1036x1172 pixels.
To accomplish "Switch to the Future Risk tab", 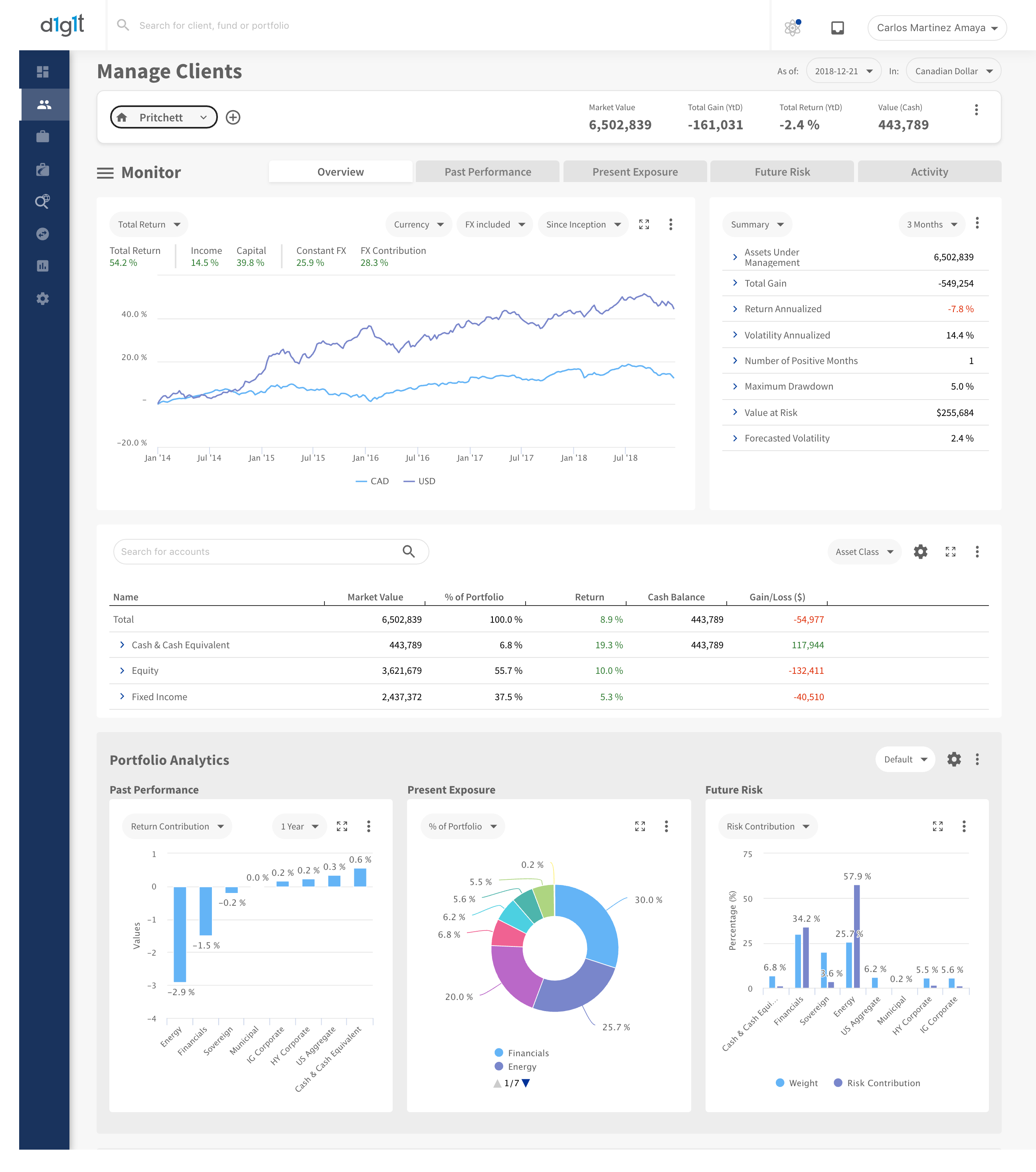I will pos(781,172).
